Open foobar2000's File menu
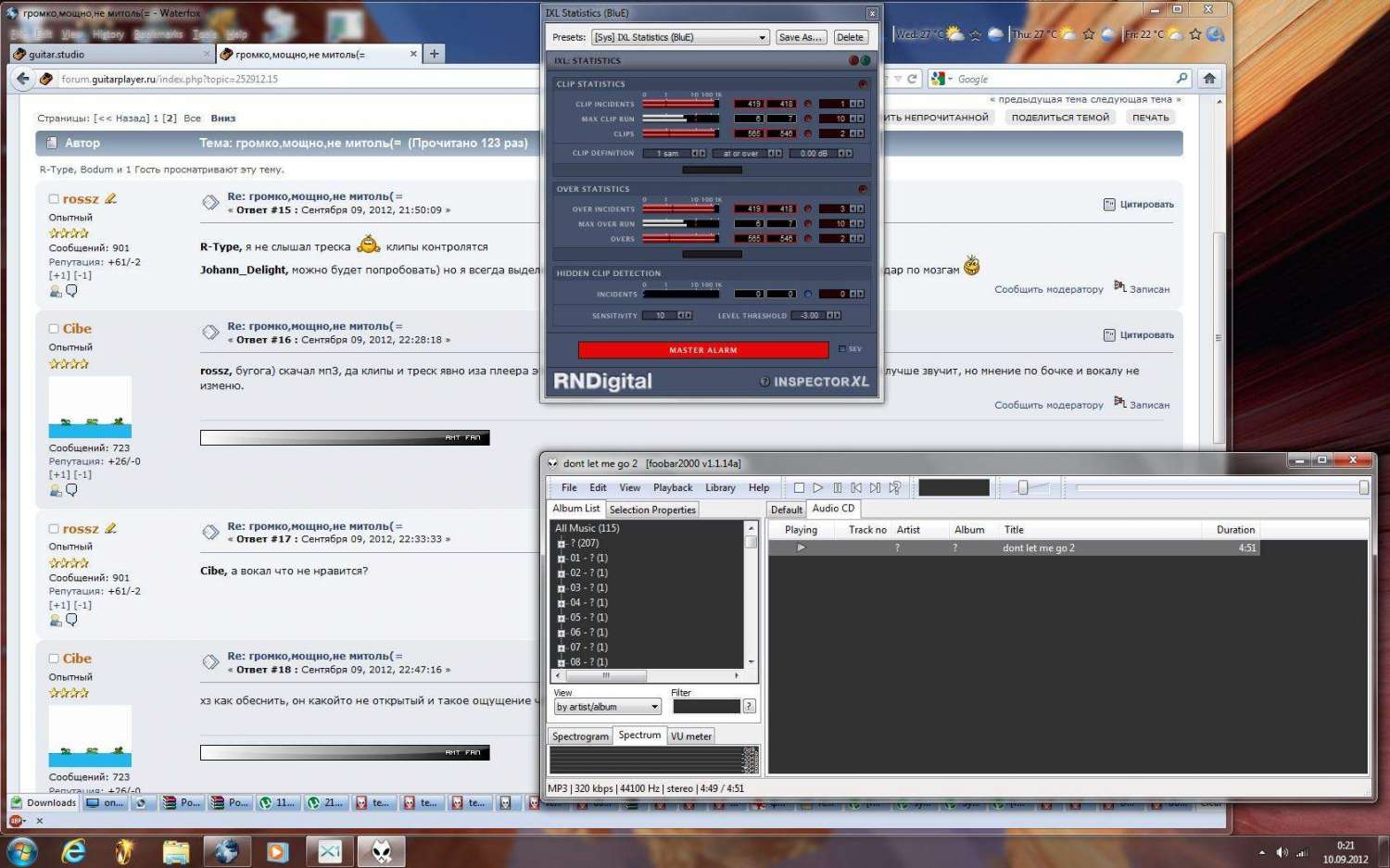 [x=569, y=488]
